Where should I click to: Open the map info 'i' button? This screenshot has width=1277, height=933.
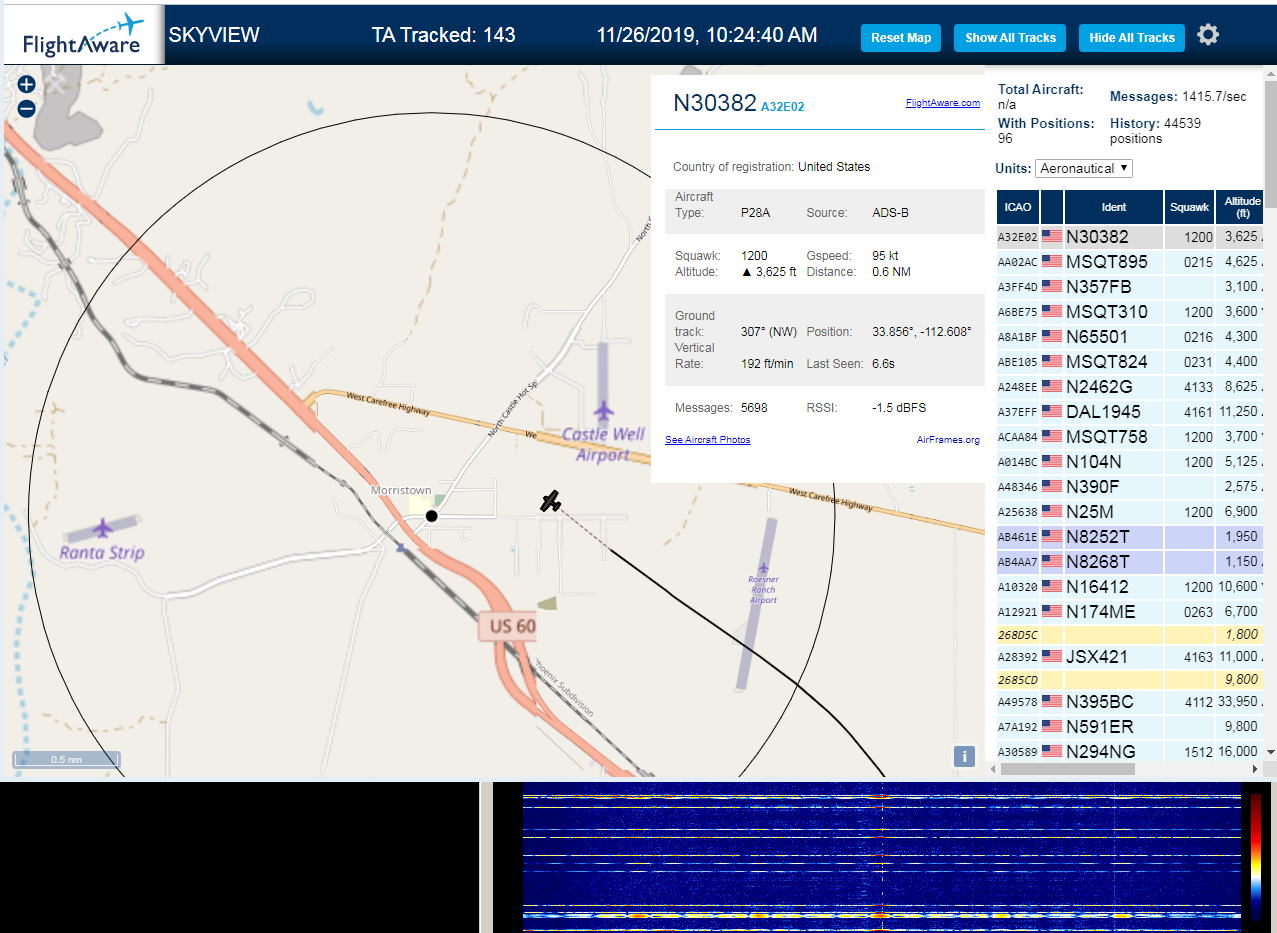(964, 756)
